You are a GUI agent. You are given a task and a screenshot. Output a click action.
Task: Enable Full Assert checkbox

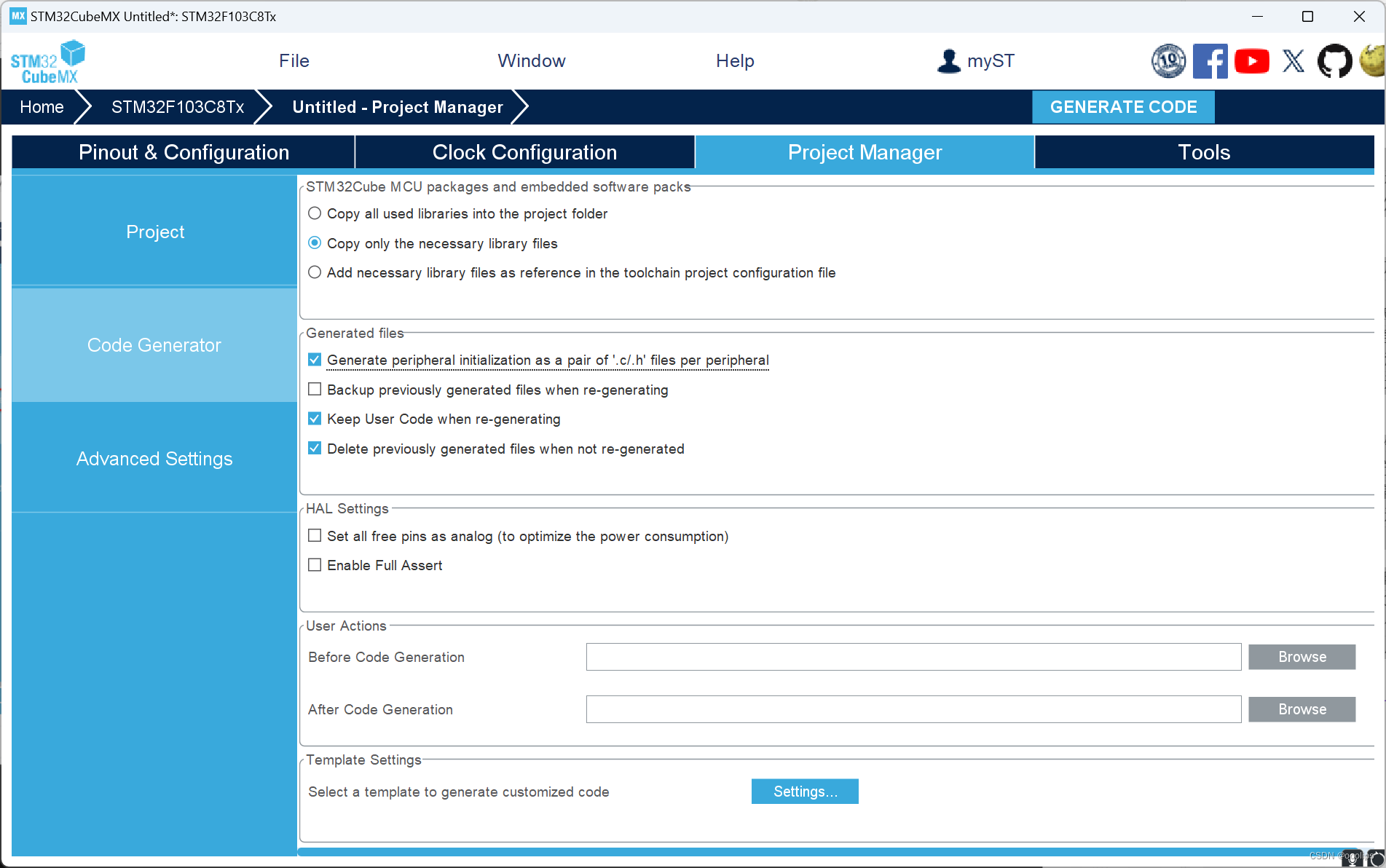pos(315,565)
